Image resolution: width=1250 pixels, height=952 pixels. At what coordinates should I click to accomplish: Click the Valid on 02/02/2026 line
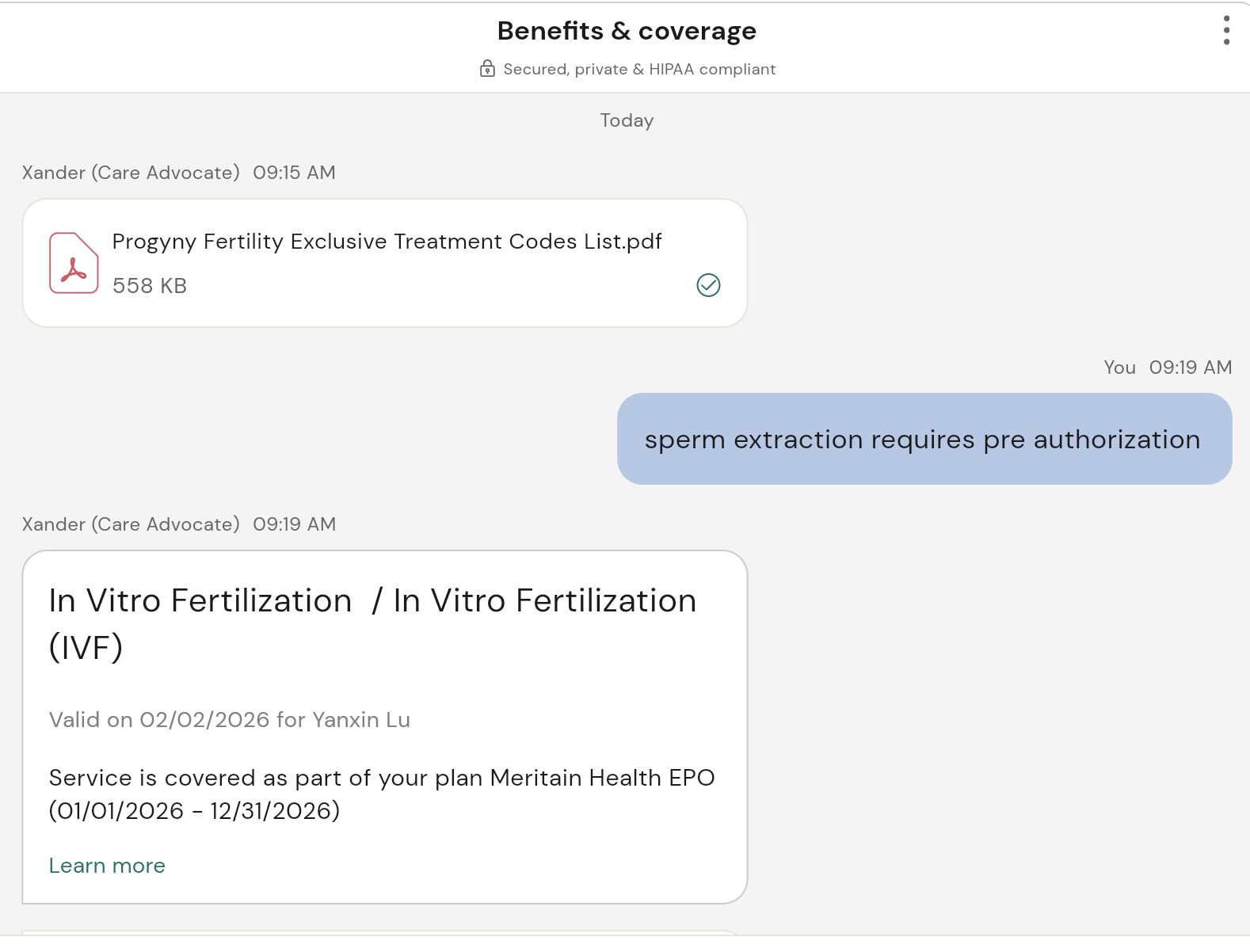coord(230,720)
